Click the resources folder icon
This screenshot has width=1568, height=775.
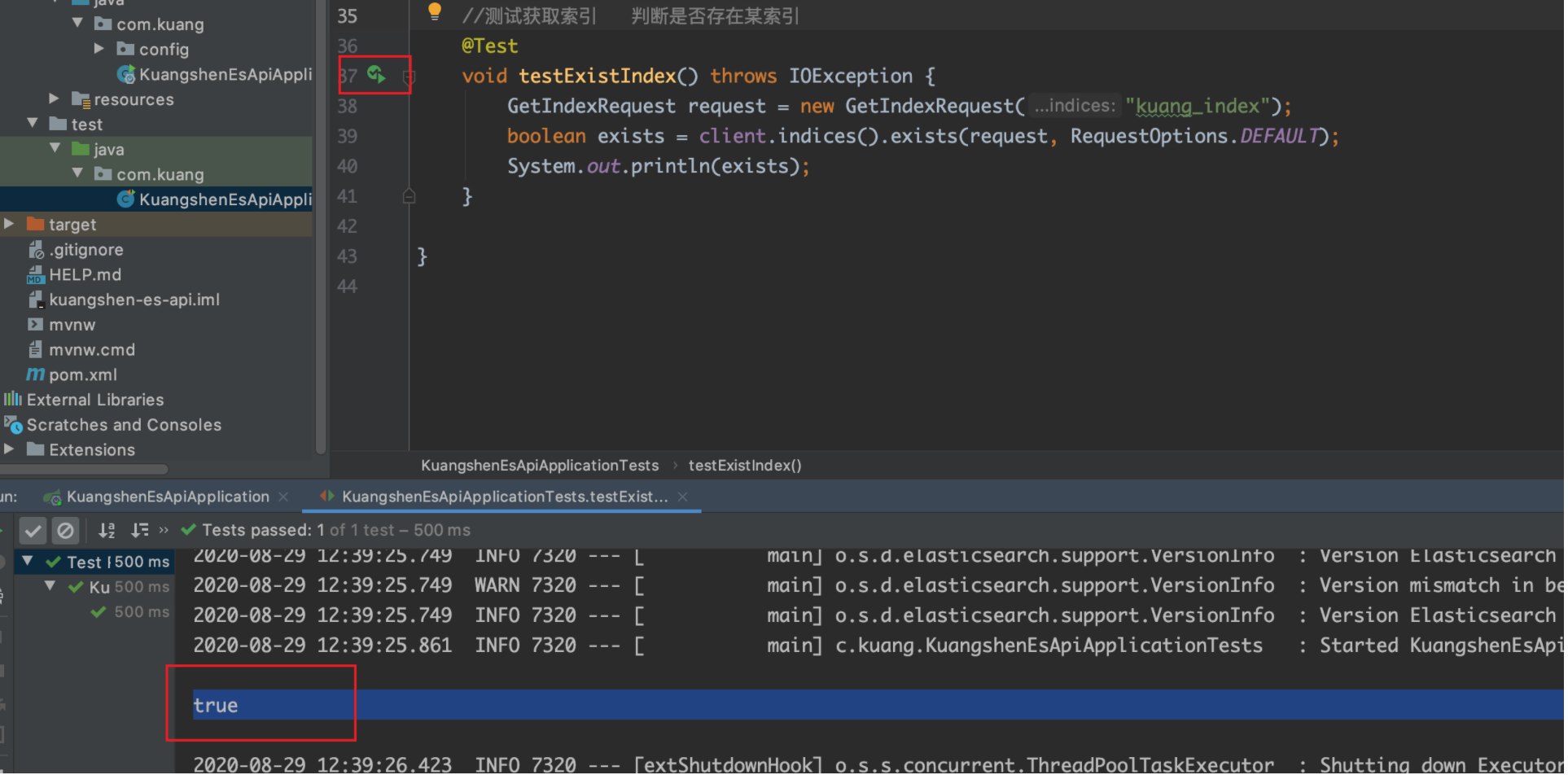pyautogui.click(x=80, y=99)
